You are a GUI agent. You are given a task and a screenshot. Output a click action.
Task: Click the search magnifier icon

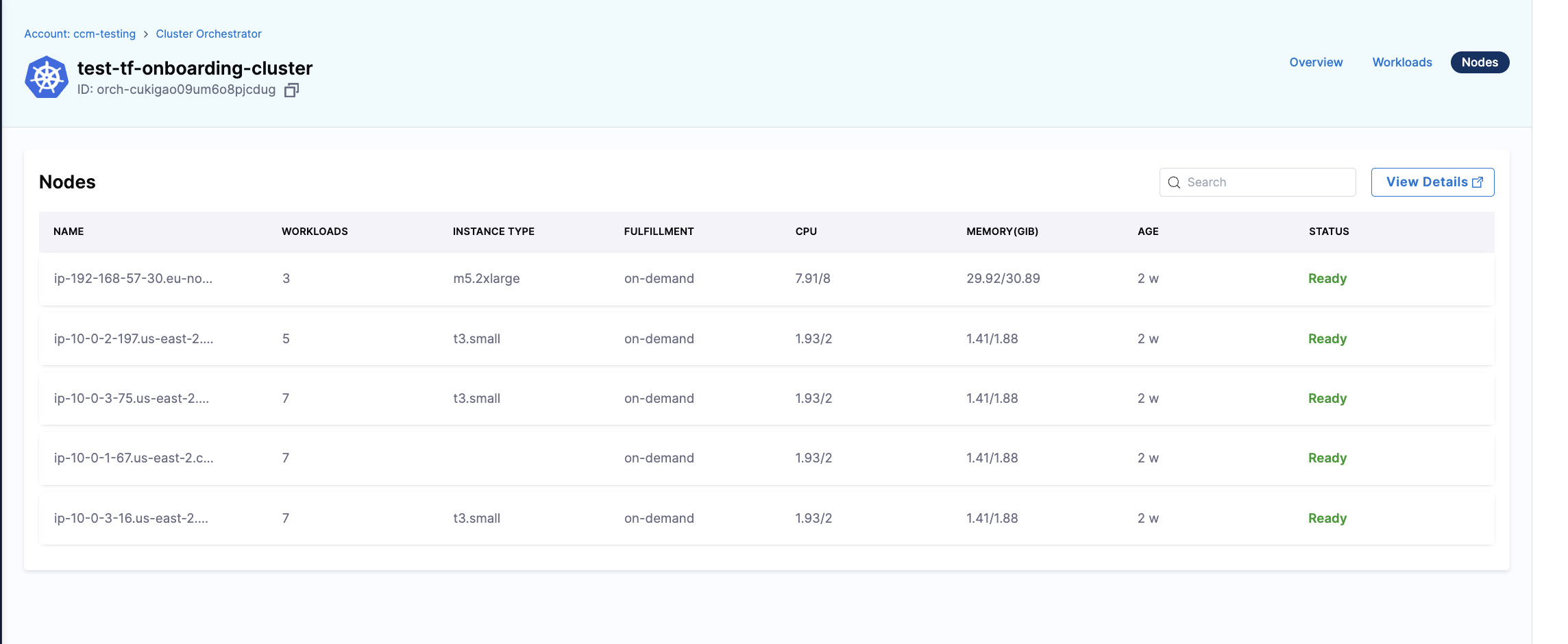click(x=1174, y=183)
